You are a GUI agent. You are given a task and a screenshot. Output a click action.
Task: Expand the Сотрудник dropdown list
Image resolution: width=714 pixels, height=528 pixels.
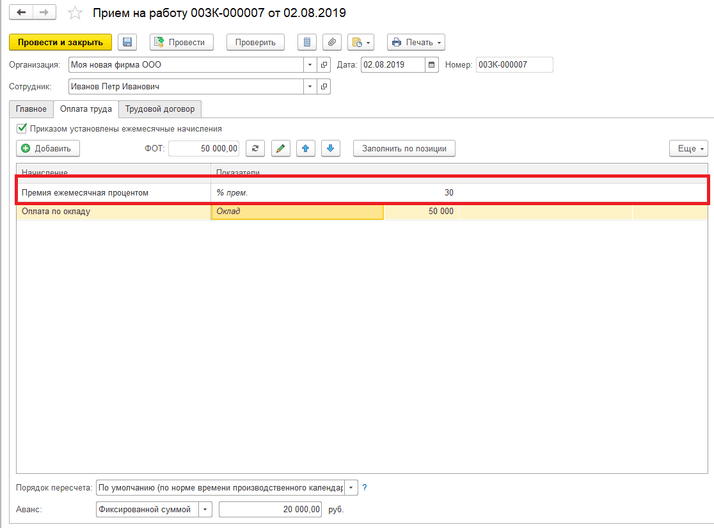click(311, 87)
